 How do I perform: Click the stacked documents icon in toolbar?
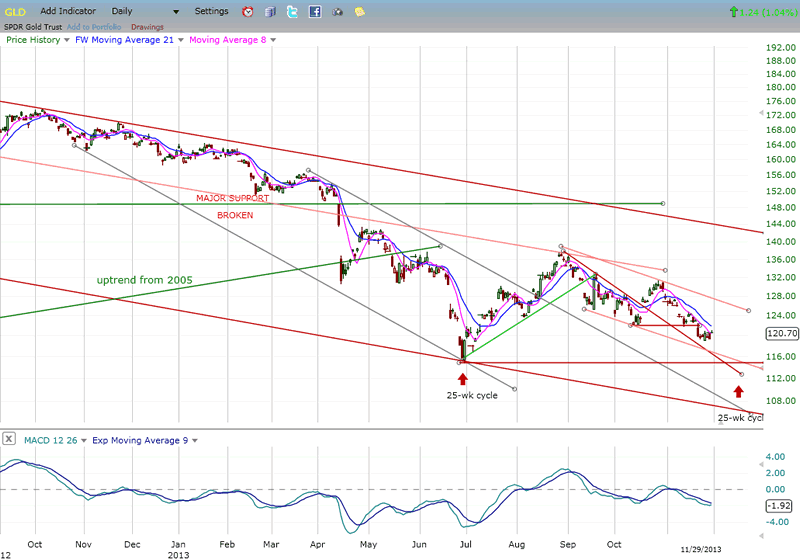[270, 12]
